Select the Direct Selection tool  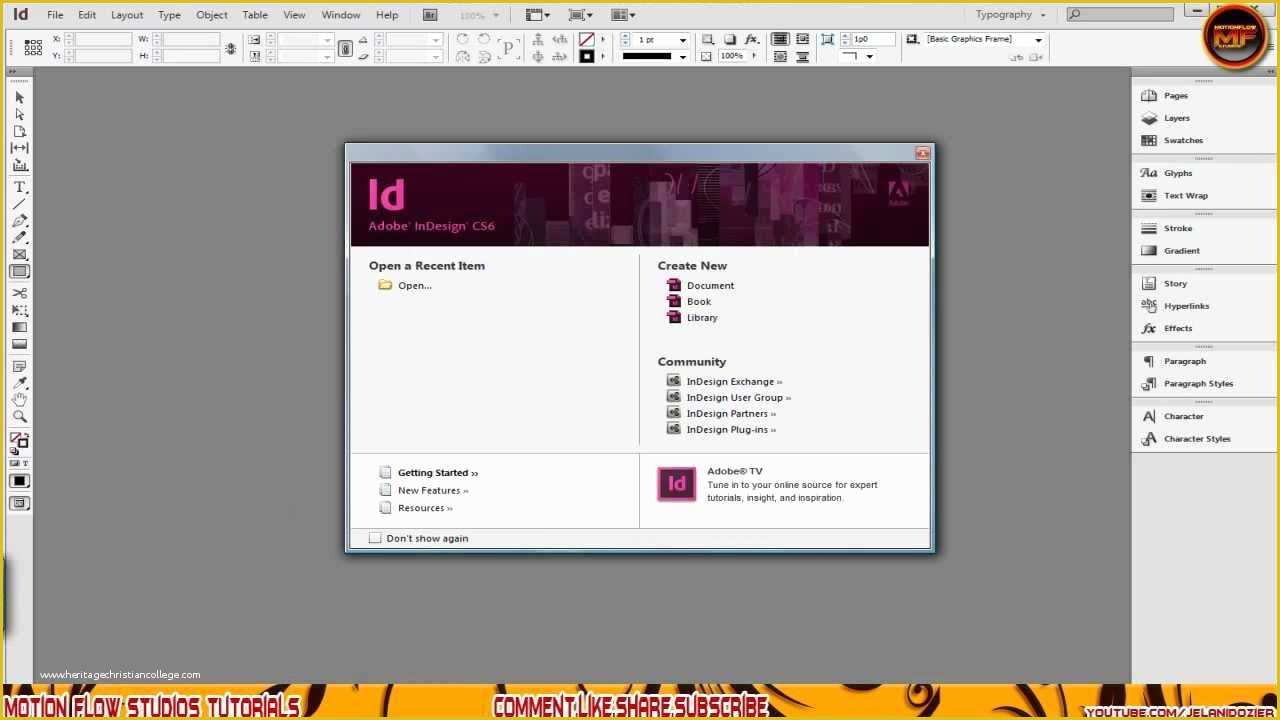pos(19,114)
